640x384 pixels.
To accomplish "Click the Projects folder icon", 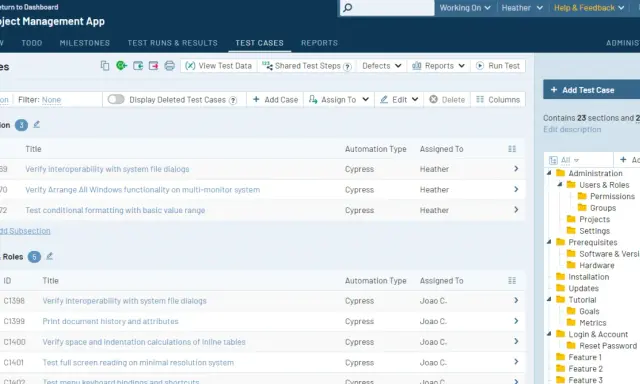I will pos(571,219).
